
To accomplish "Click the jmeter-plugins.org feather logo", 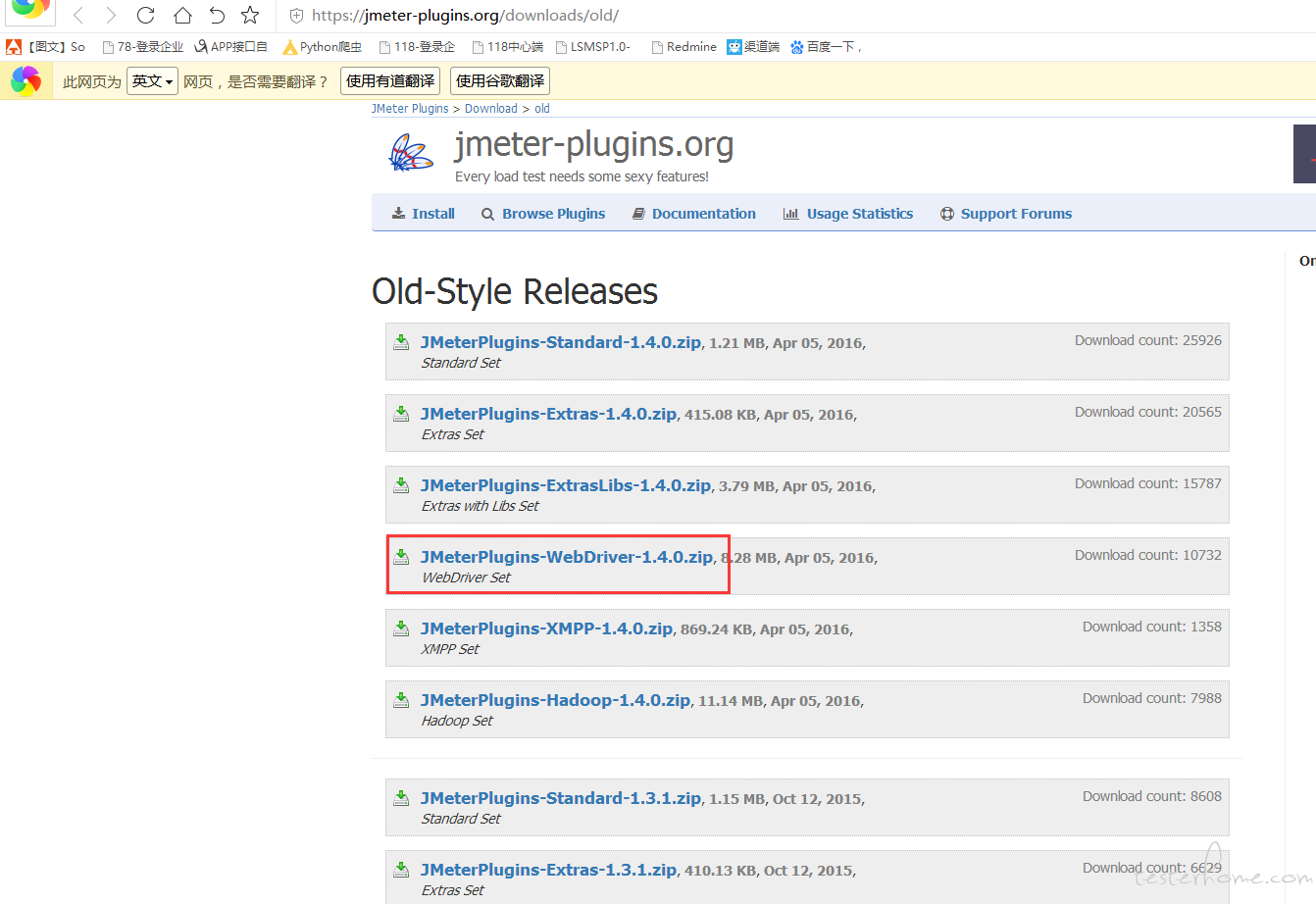I will (411, 153).
